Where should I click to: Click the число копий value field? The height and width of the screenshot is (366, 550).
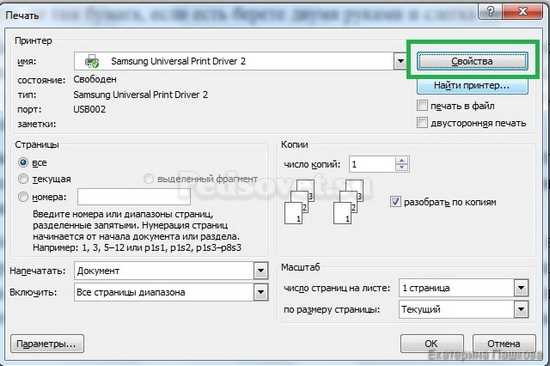[373, 164]
